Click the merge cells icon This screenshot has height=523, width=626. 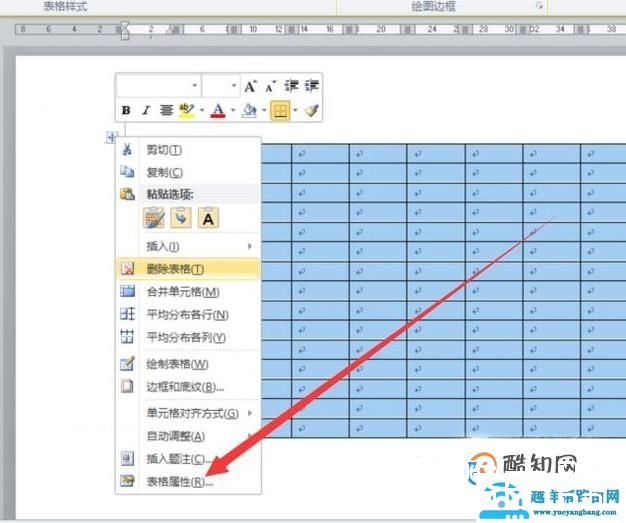click(x=127, y=291)
